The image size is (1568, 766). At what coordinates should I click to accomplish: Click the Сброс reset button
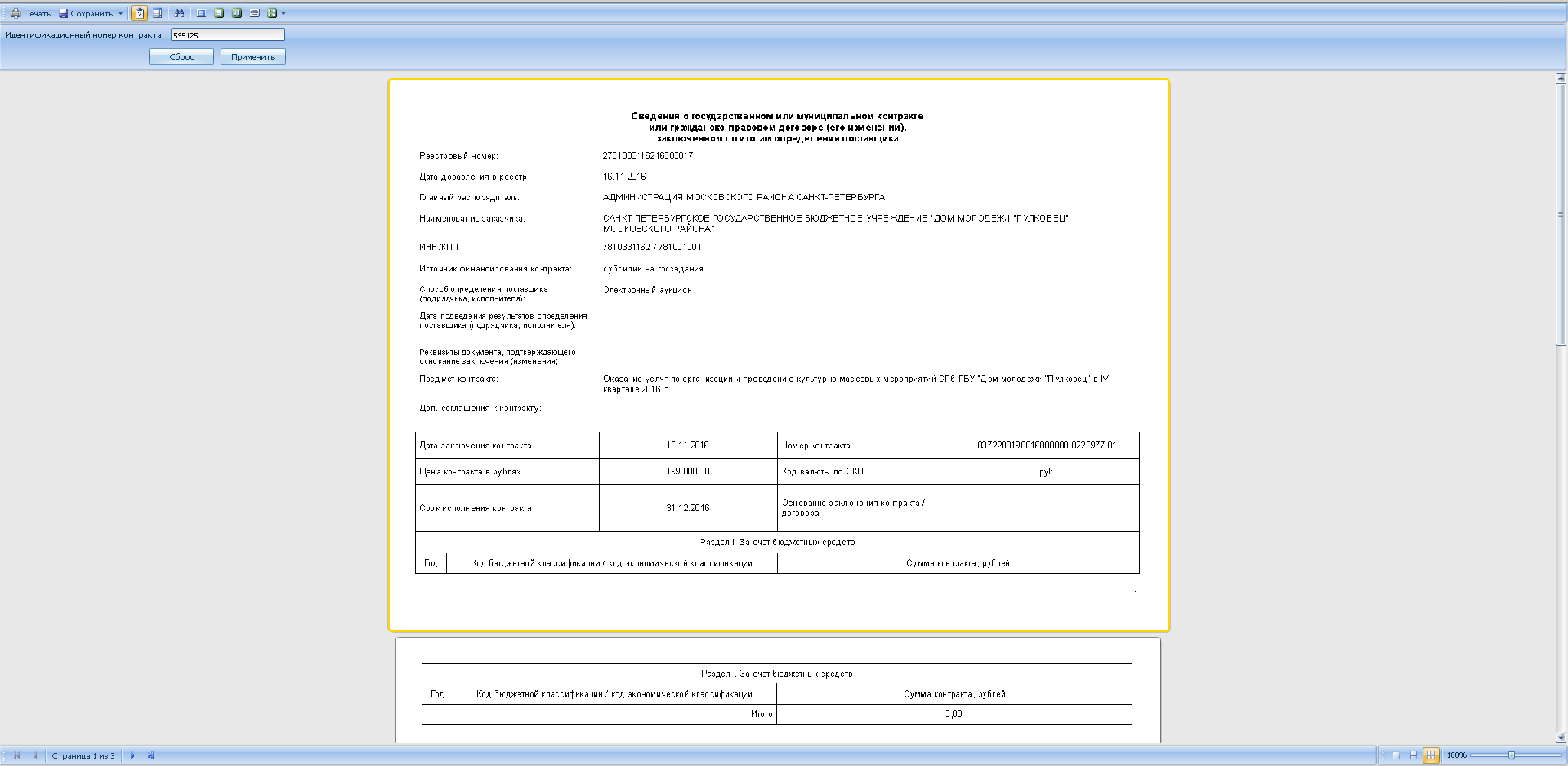click(x=181, y=56)
